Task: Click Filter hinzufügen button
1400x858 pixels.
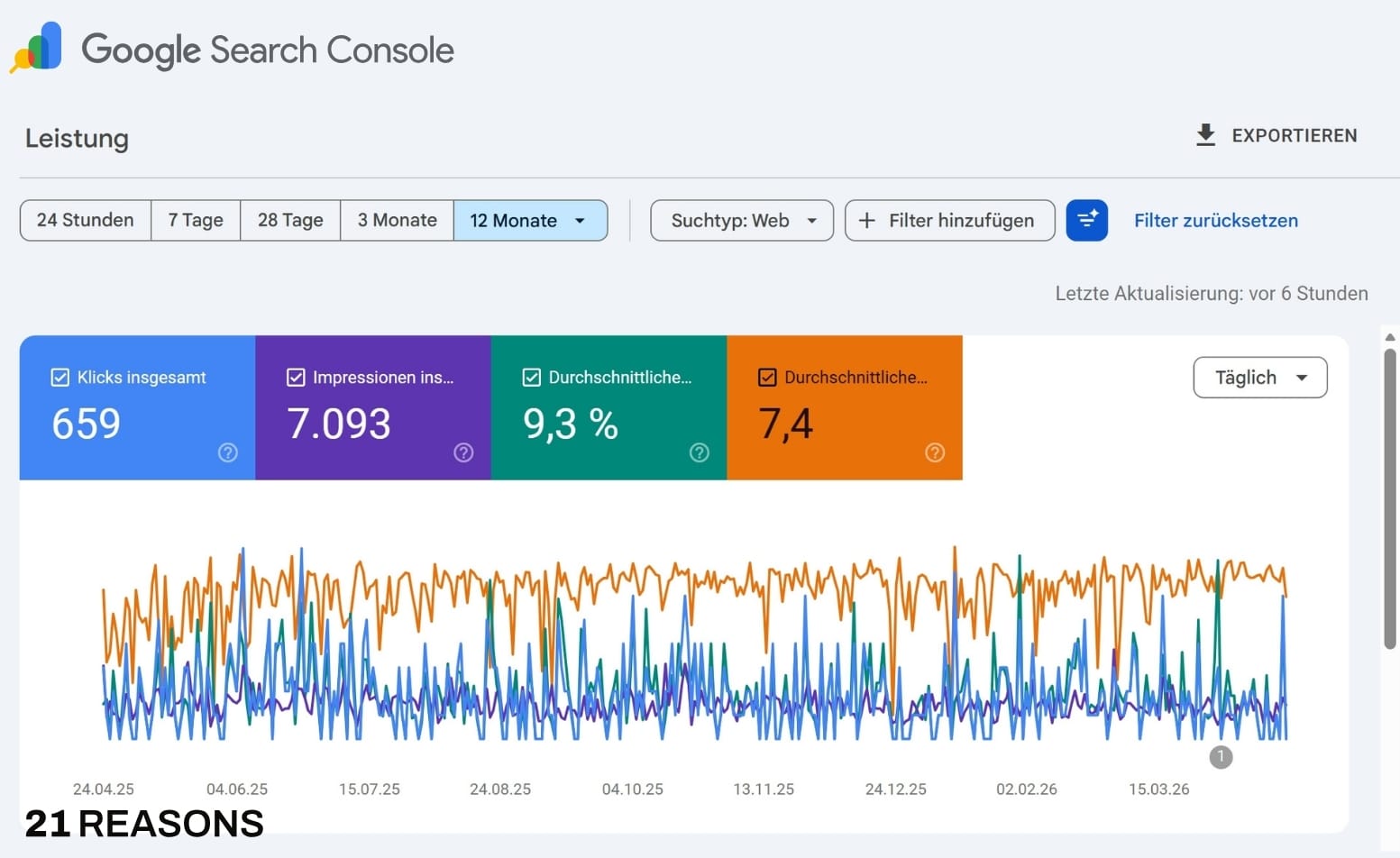Action: click(950, 221)
